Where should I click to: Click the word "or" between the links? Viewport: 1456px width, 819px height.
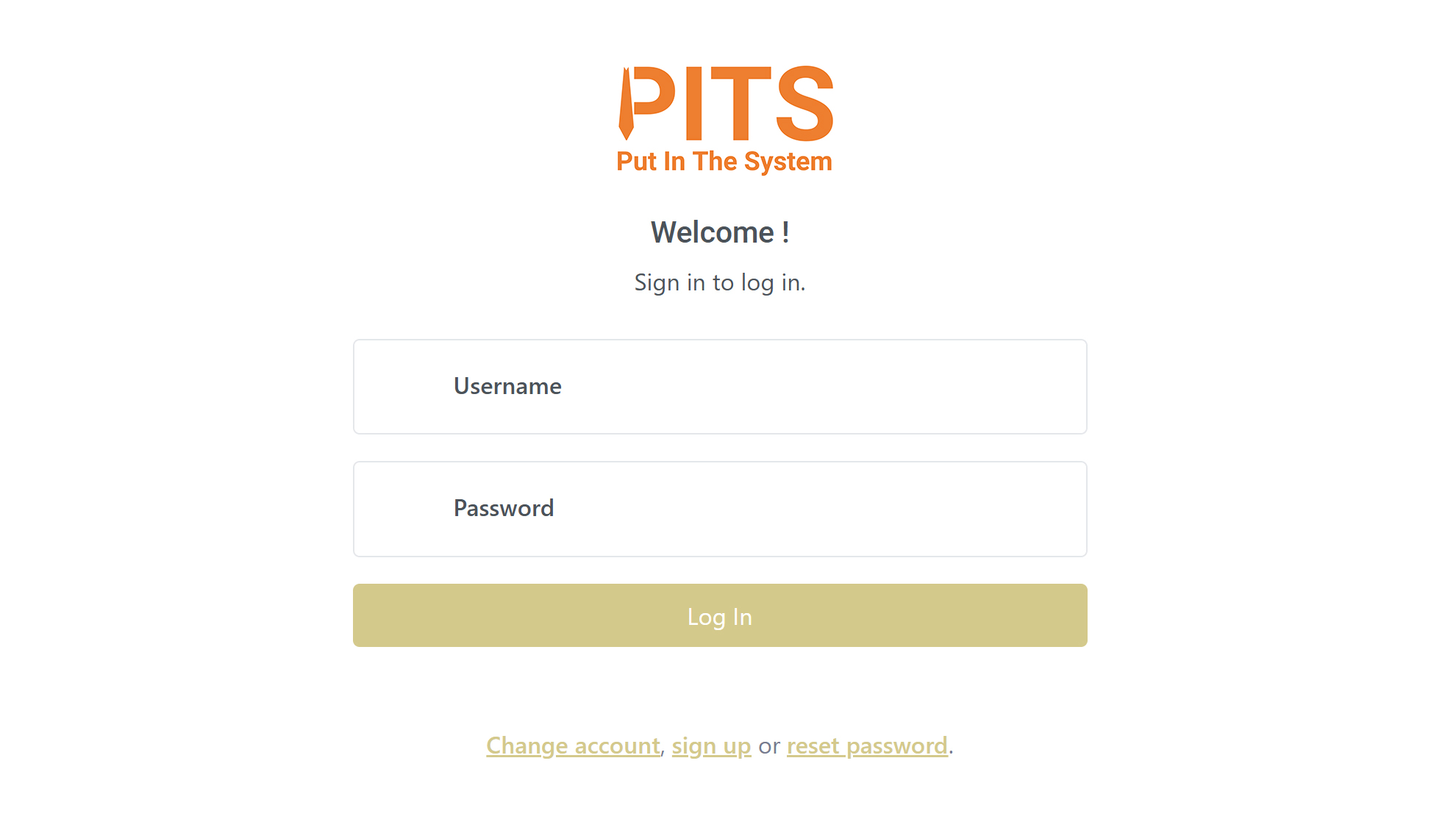click(769, 747)
